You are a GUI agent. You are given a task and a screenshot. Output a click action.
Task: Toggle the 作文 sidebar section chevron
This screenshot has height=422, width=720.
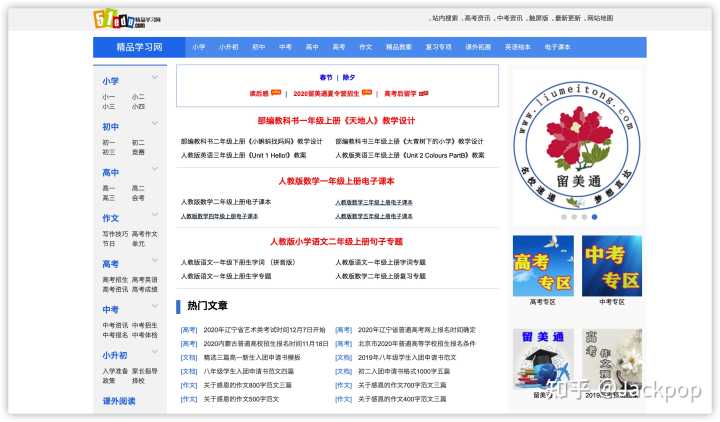tap(154, 216)
